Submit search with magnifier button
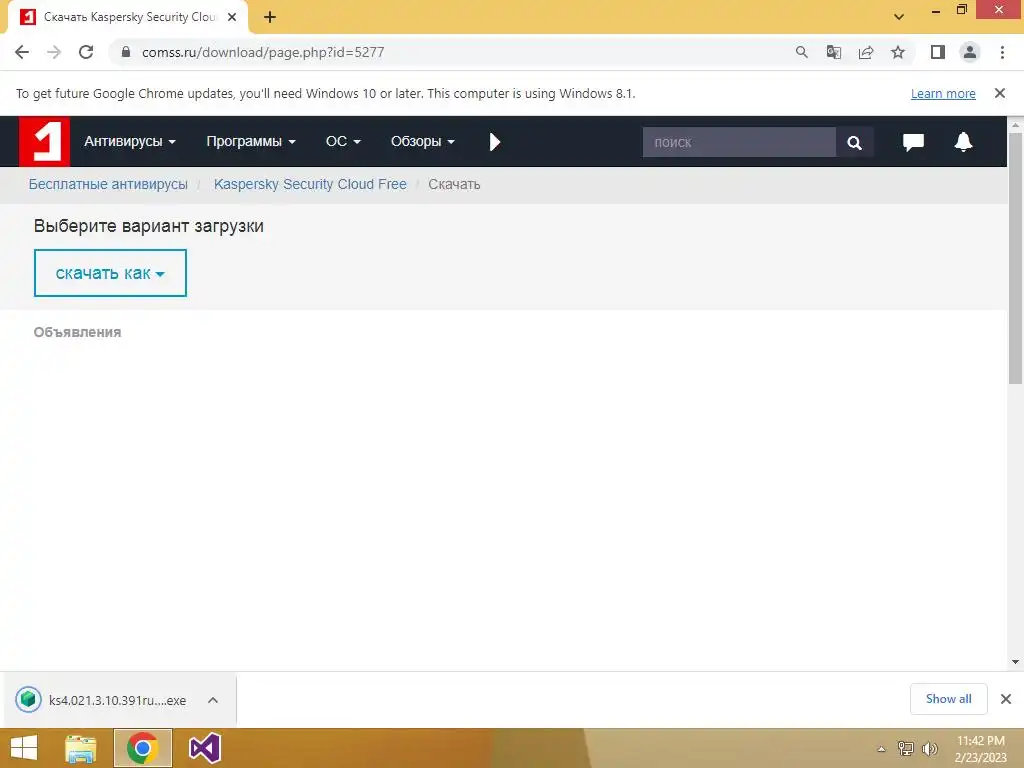 pyautogui.click(x=854, y=142)
